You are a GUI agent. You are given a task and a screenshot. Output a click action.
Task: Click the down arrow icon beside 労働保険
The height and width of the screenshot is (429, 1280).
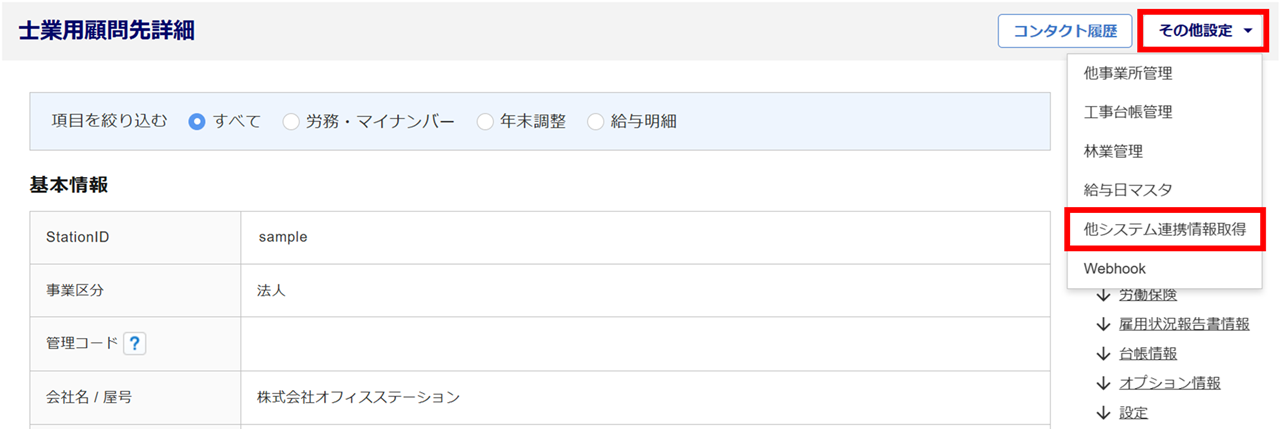1103,295
